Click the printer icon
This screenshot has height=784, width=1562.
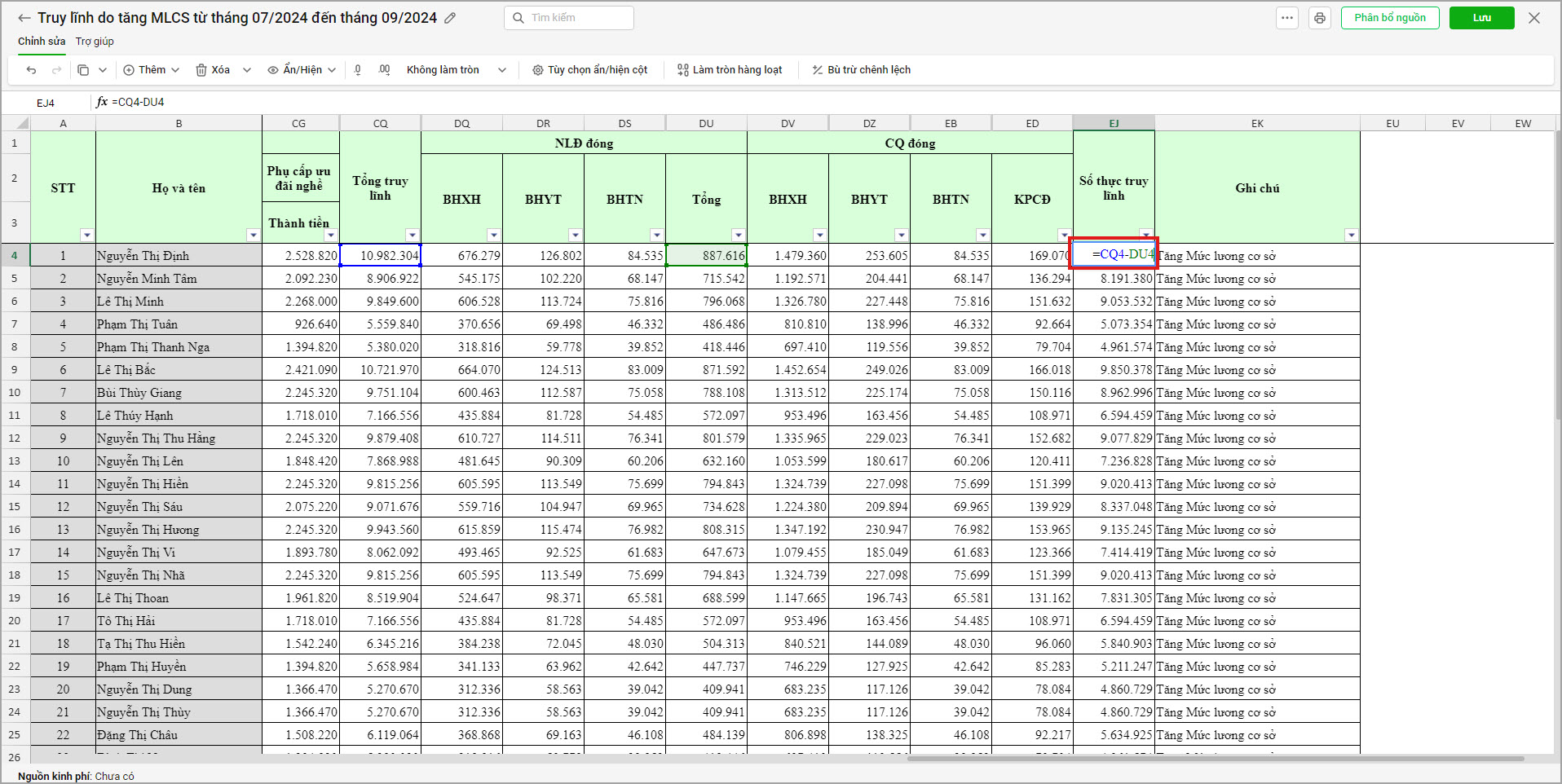[x=1320, y=18]
